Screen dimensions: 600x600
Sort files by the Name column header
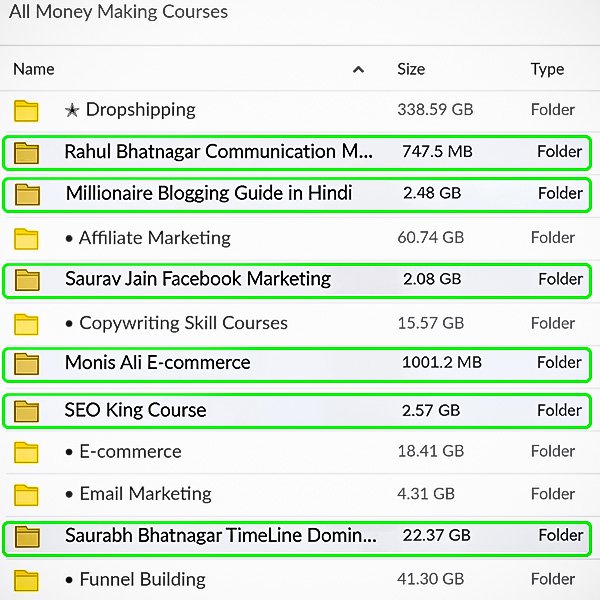click(34, 69)
